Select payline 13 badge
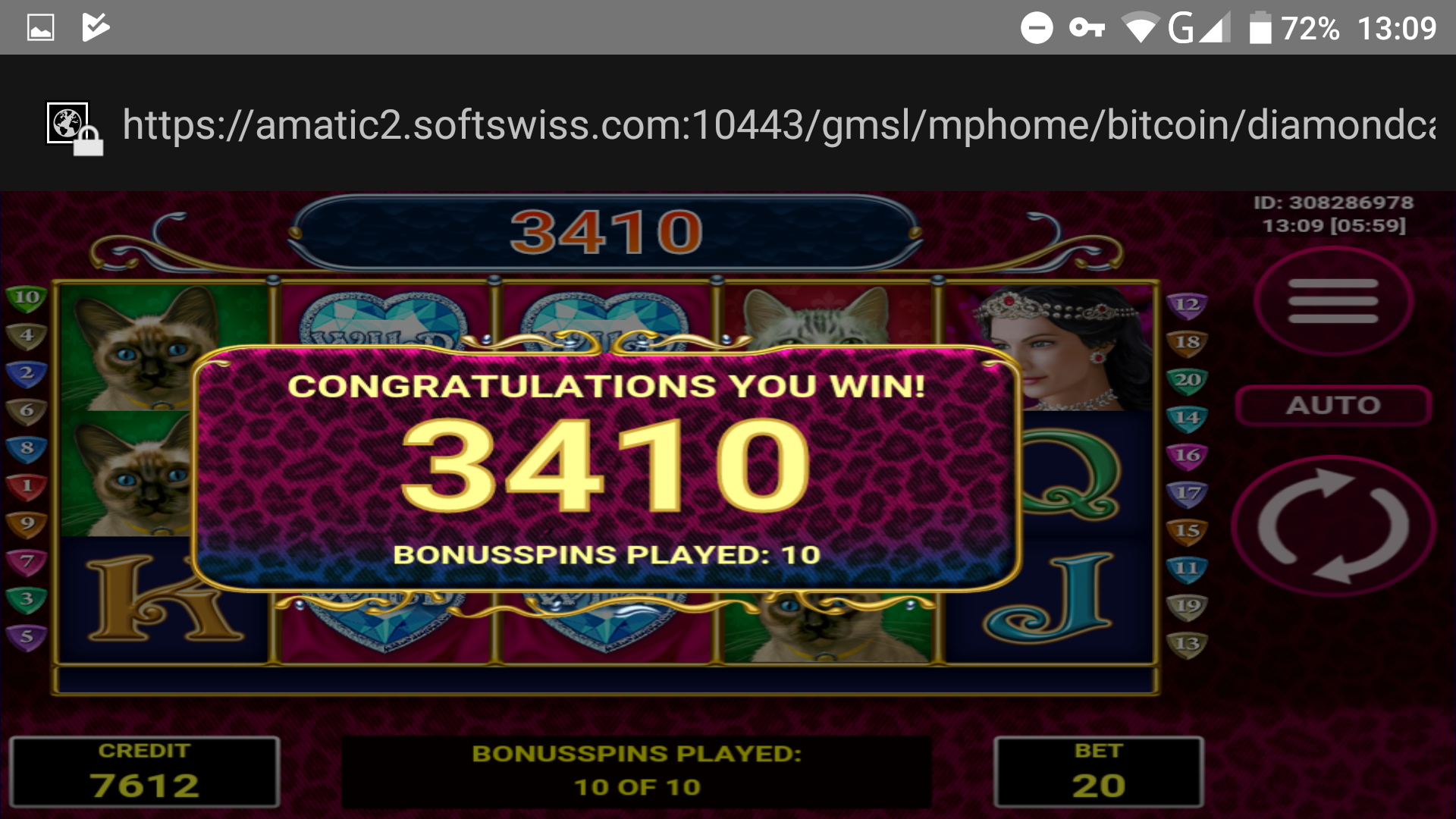Image resolution: width=1456 pixels, height=819 pixels. point(1187,644)
